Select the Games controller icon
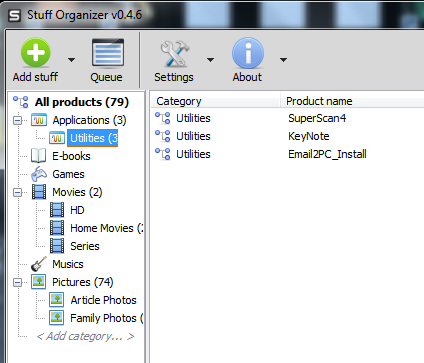 click(x=39, y=174)
